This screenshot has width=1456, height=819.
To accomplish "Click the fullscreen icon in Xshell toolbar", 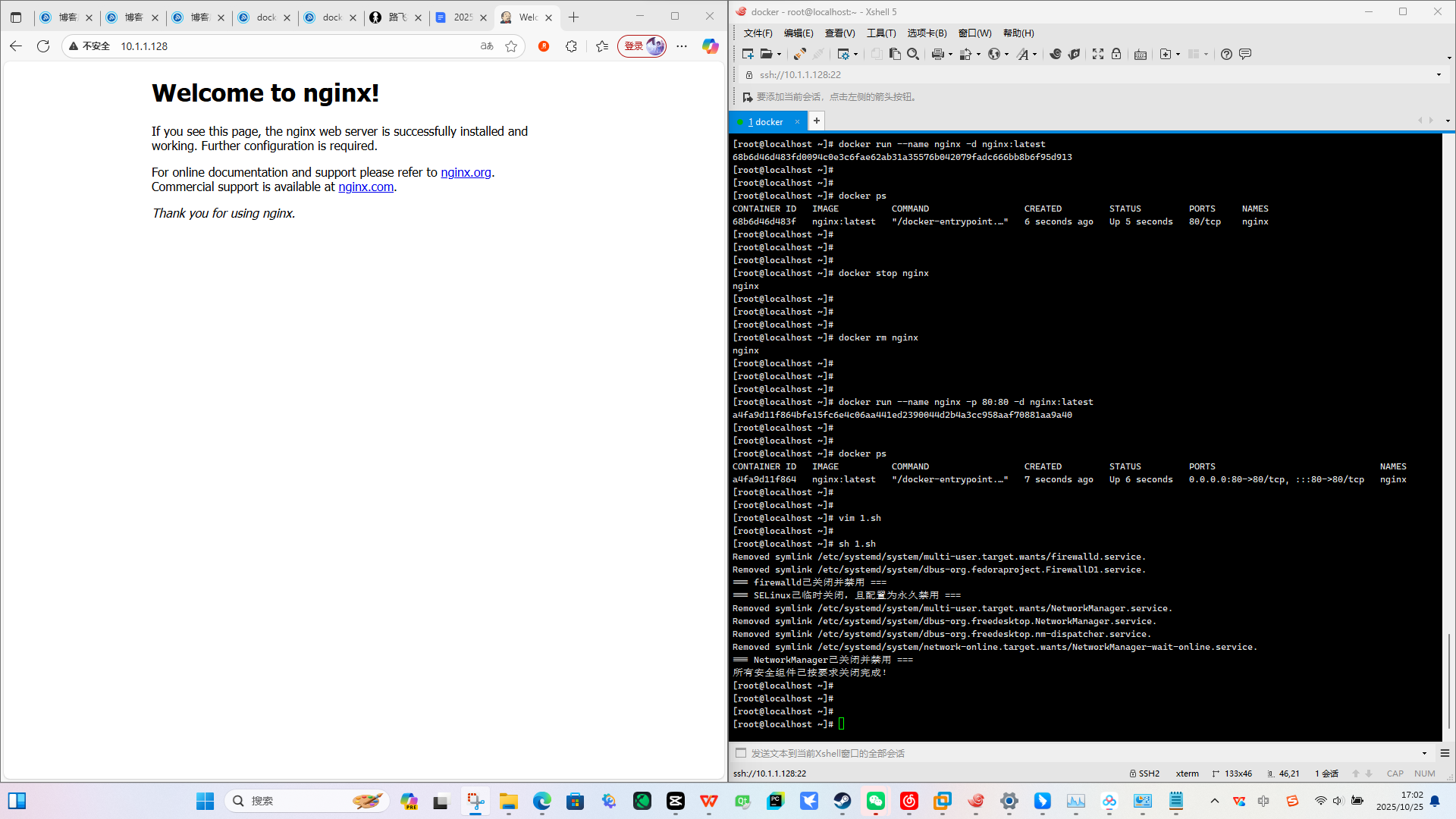I will pyautogui.click(x=1097, y=54).
